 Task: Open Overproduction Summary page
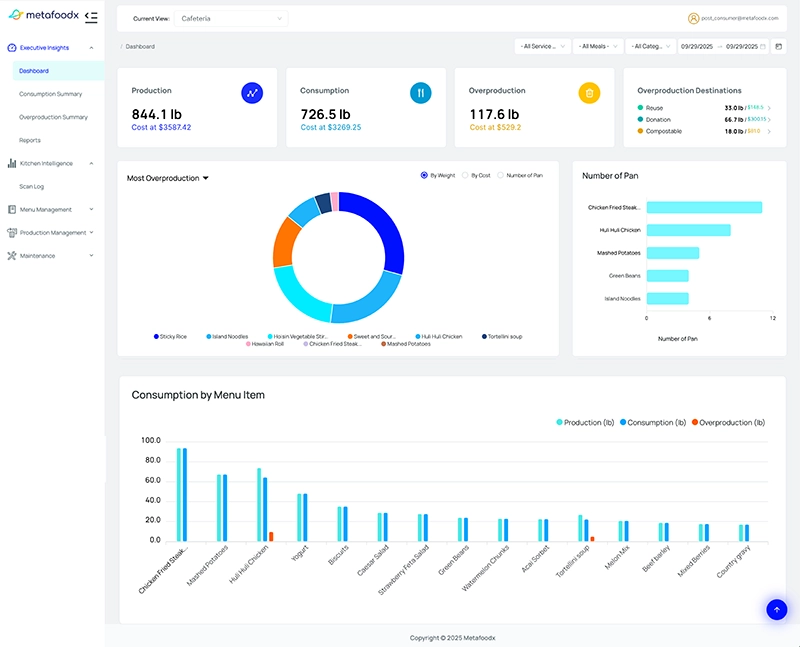[x=53, y=117]
